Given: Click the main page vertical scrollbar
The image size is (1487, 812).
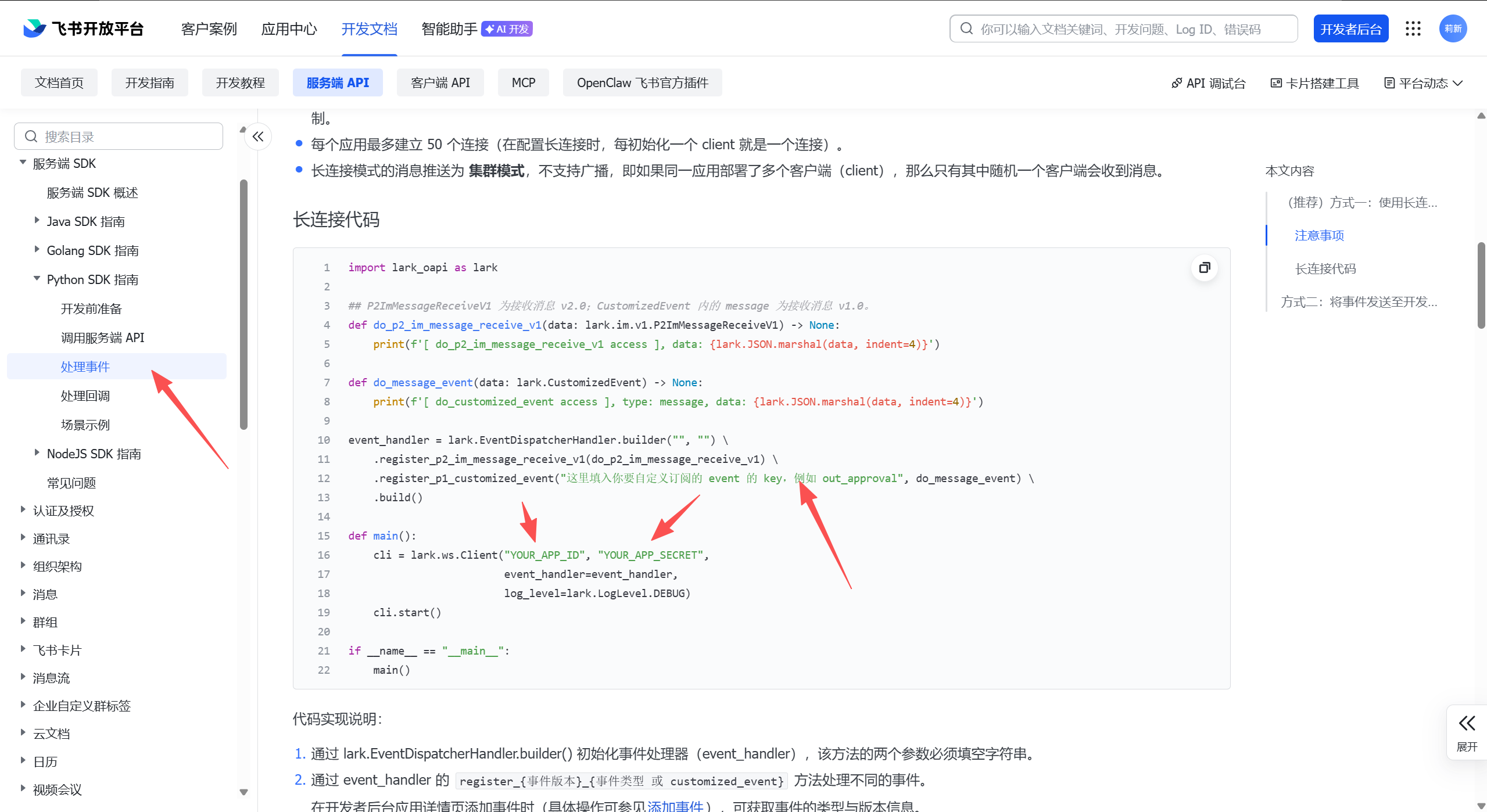Looking at the screenshot, I should pyautogui.click(x=1481, y=285).
